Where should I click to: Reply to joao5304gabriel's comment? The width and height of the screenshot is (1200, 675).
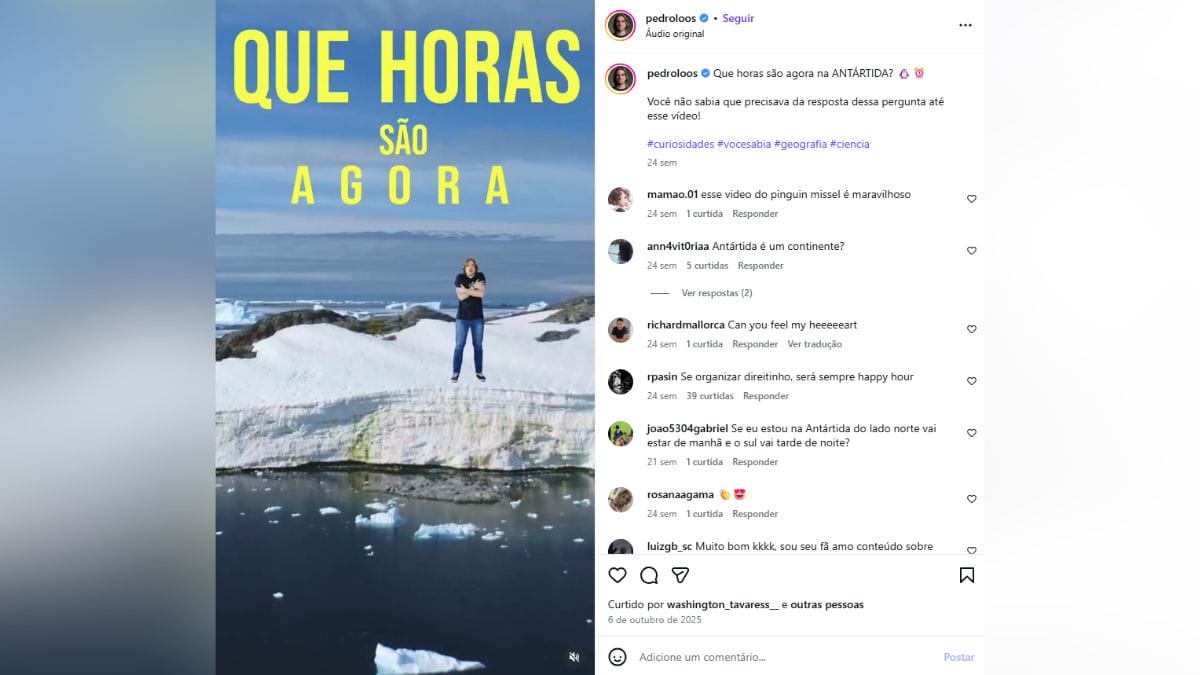tap(755, 462)
